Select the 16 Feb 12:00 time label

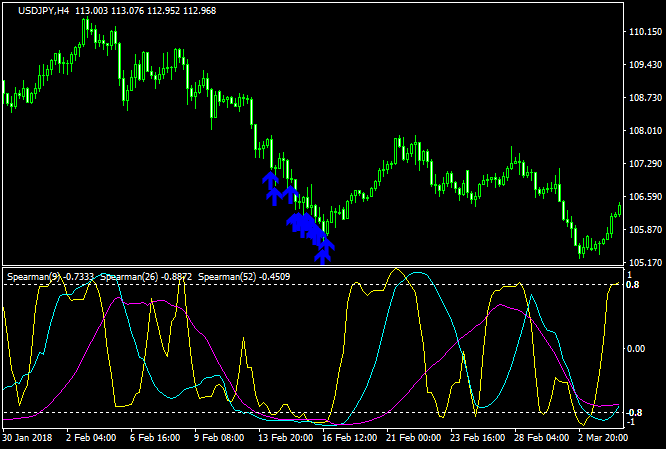click(350, 438)
